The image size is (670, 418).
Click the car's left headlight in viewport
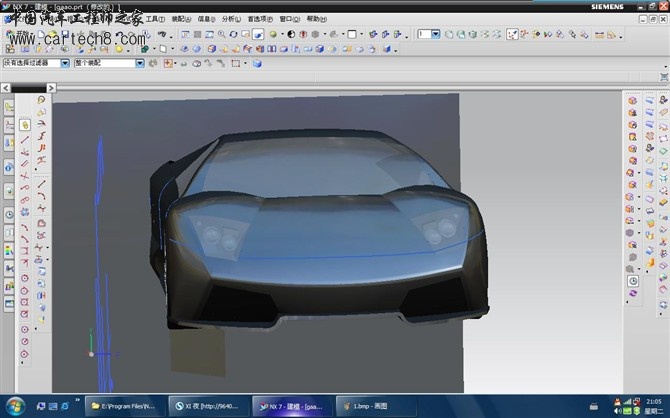[219, 238]
